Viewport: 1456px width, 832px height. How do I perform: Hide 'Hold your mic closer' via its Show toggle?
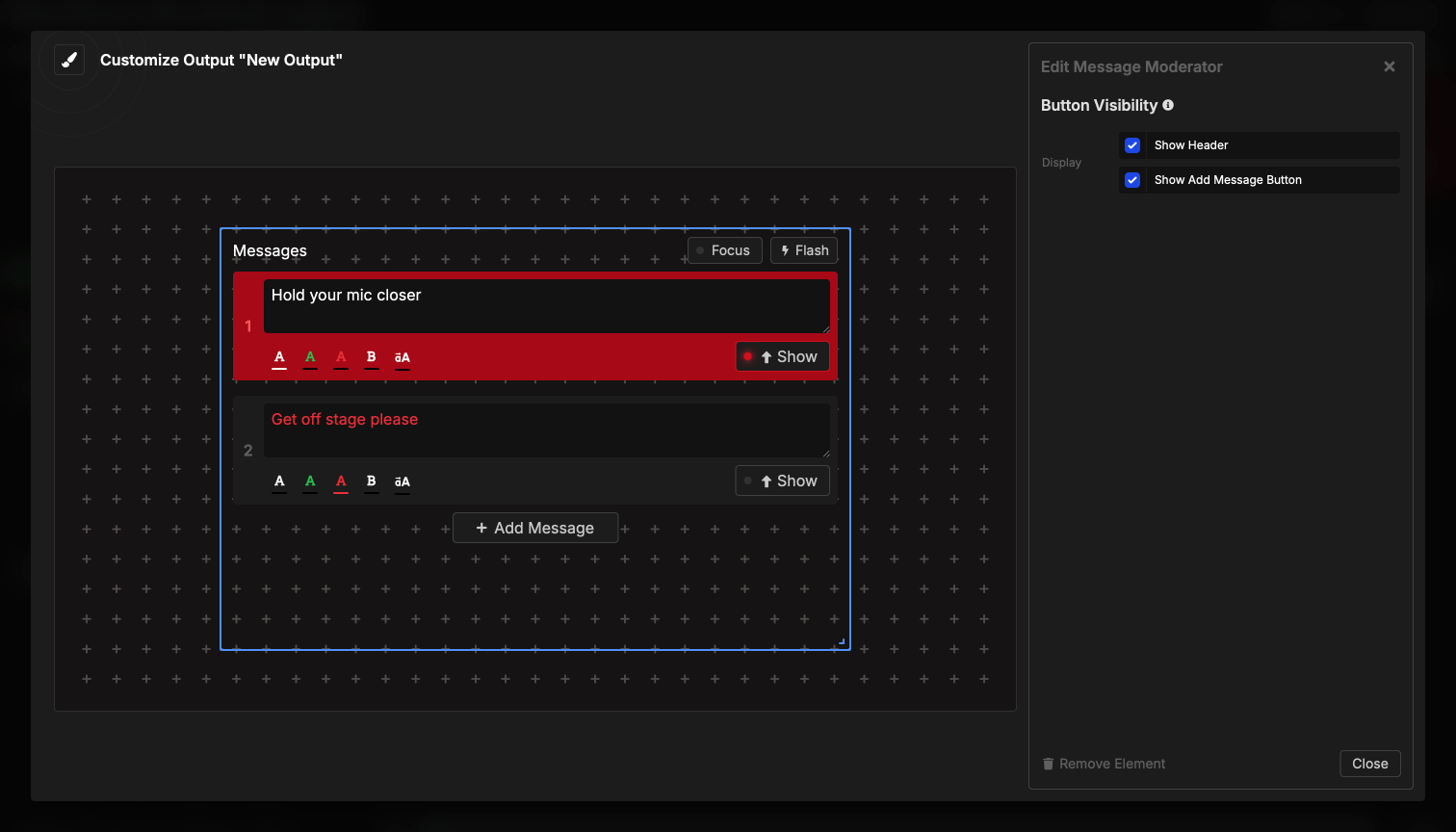[783, 356]
